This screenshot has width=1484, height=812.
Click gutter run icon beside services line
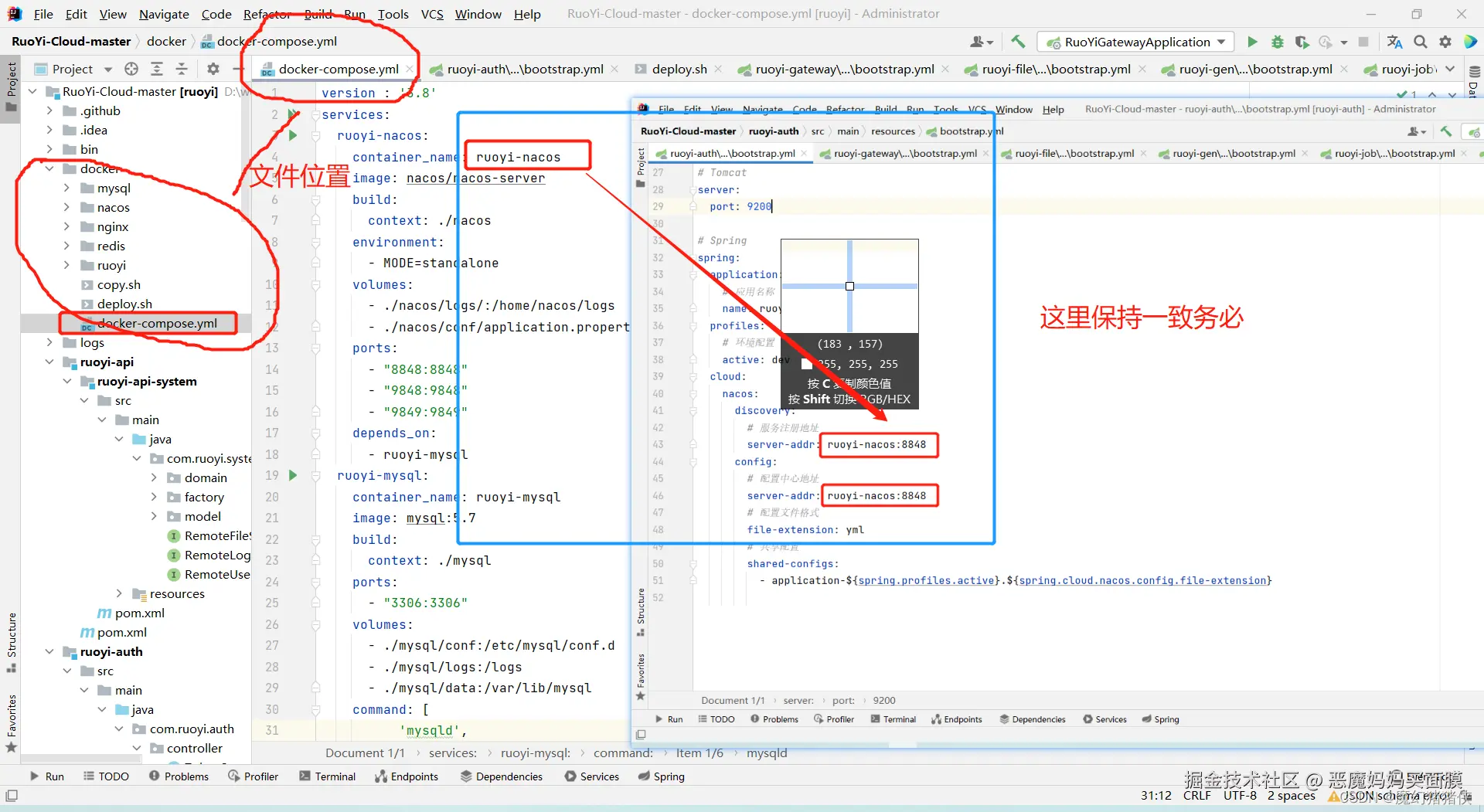293,114
